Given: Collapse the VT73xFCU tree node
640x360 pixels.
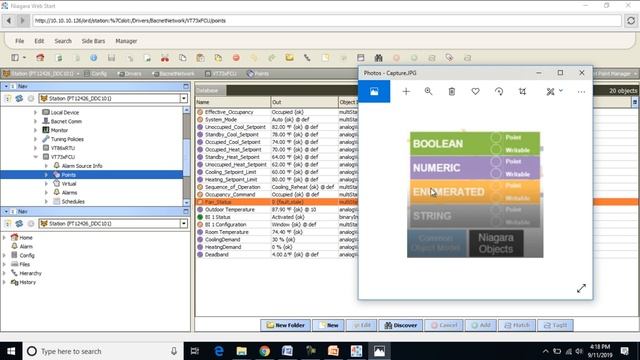Looking at the screenshot, I should coord(36,157).
